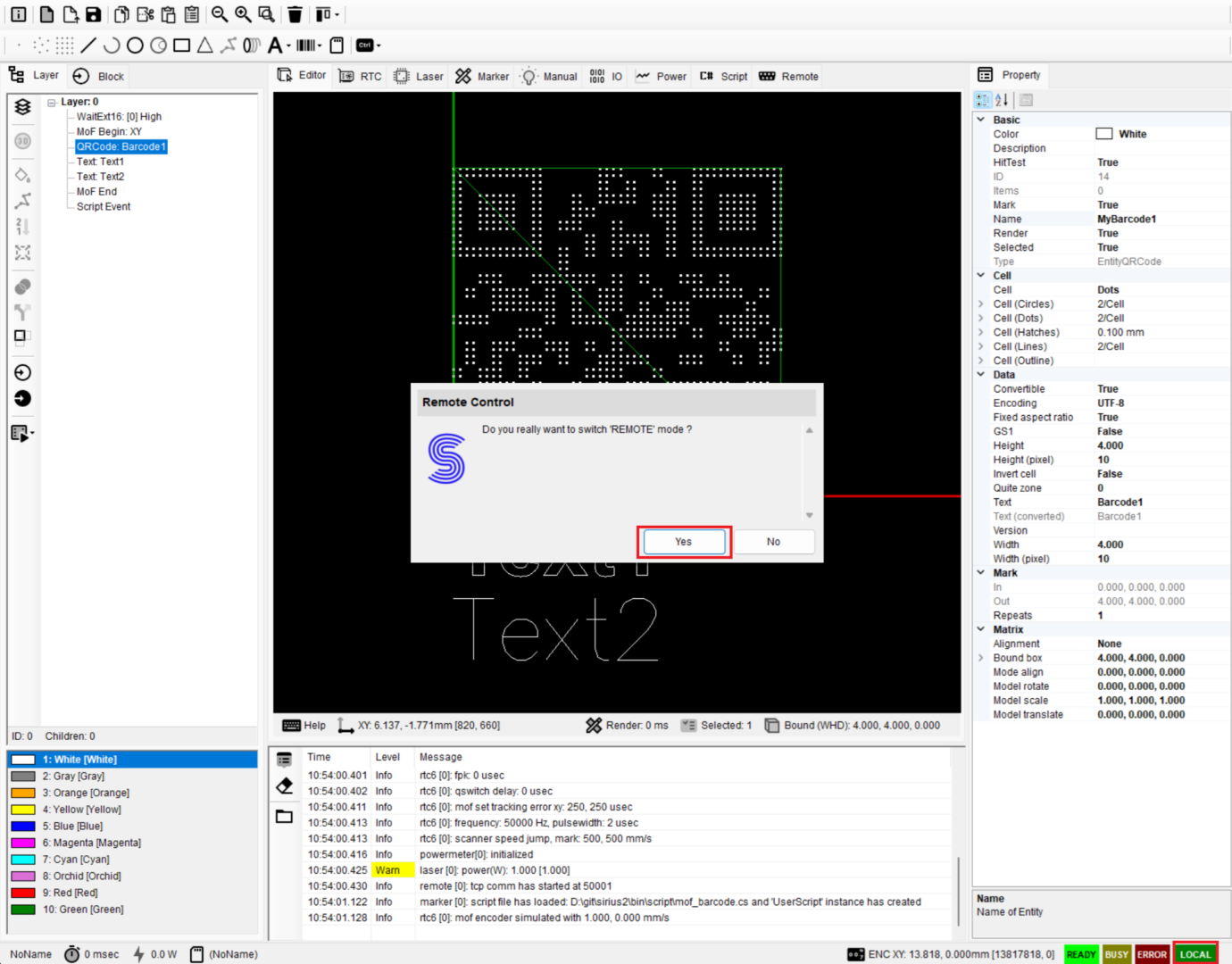Screen dimensions: 1232x964
Task: Zoom out with the minus magnifier icon
Action: [x=220, y=14]
